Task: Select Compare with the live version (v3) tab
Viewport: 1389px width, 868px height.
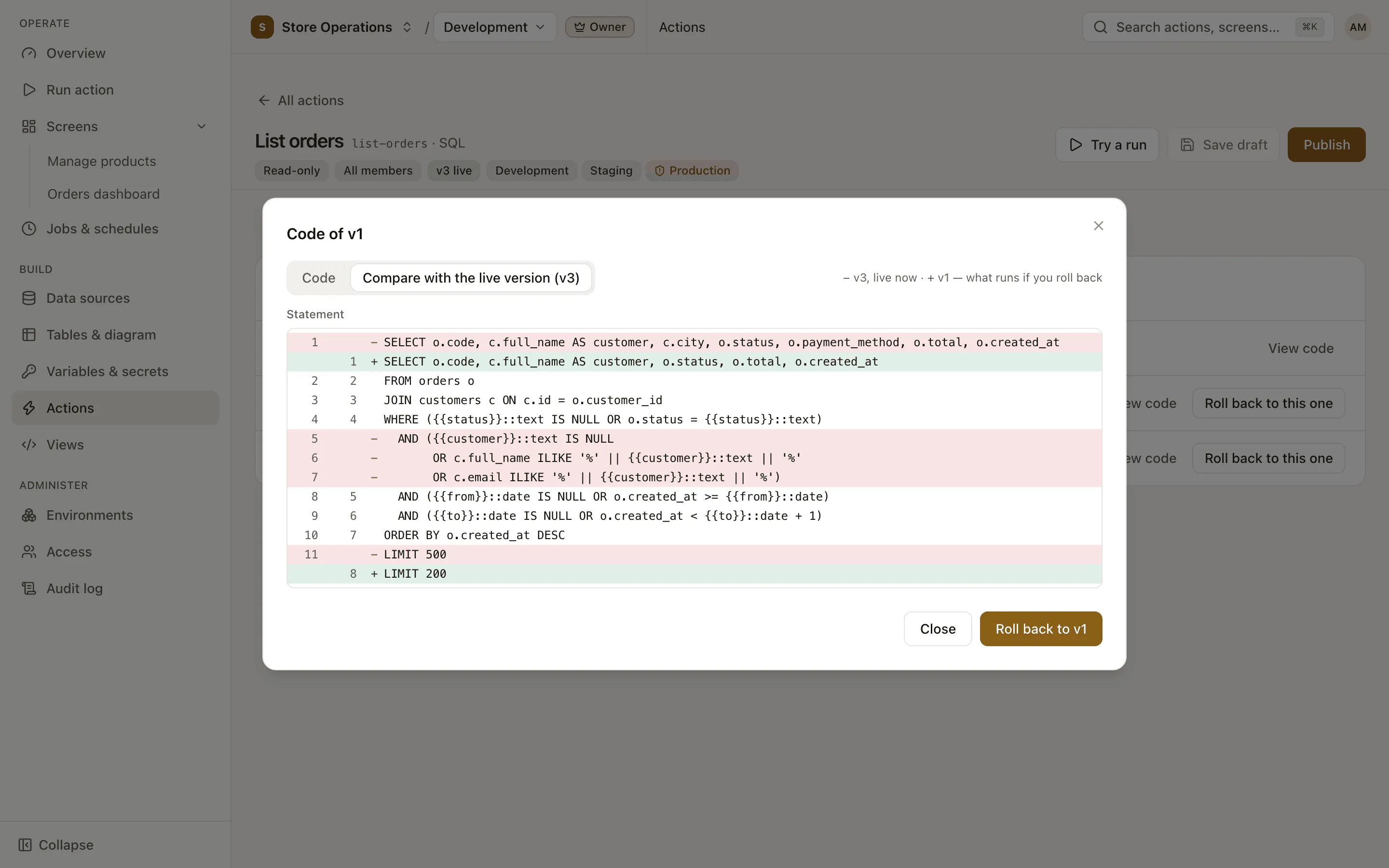Action: 471,278
